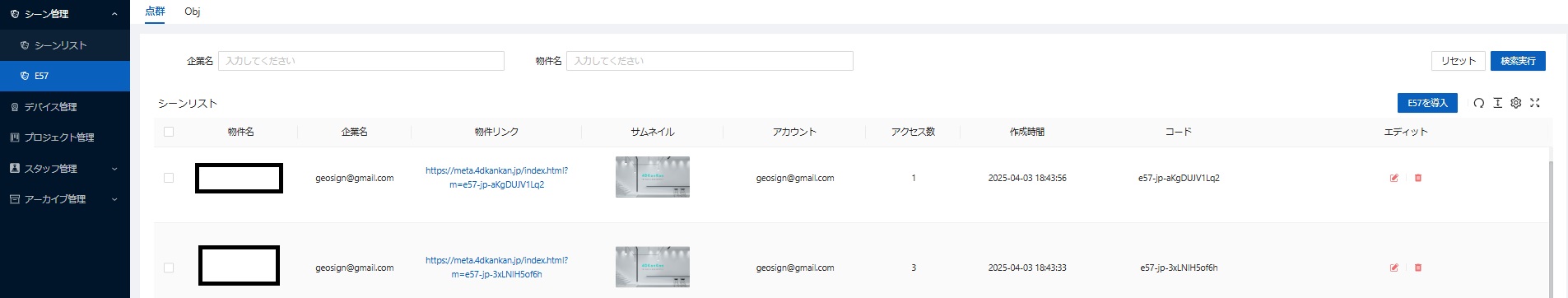Open thumbnail of the 18:43:56 scene

[653, 177]
